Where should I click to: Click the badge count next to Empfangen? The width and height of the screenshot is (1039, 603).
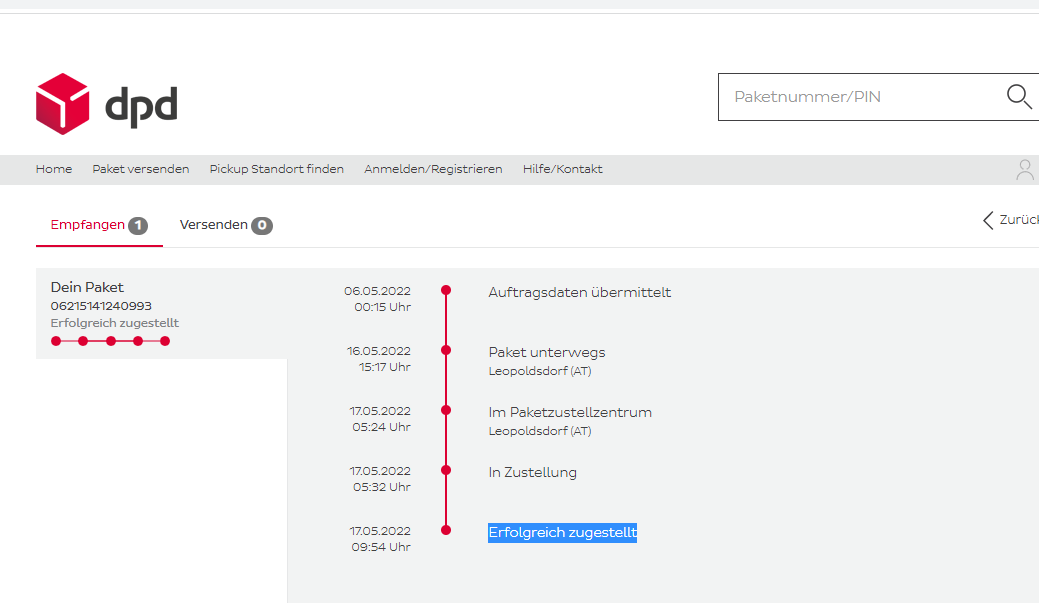tap(138, 226)
